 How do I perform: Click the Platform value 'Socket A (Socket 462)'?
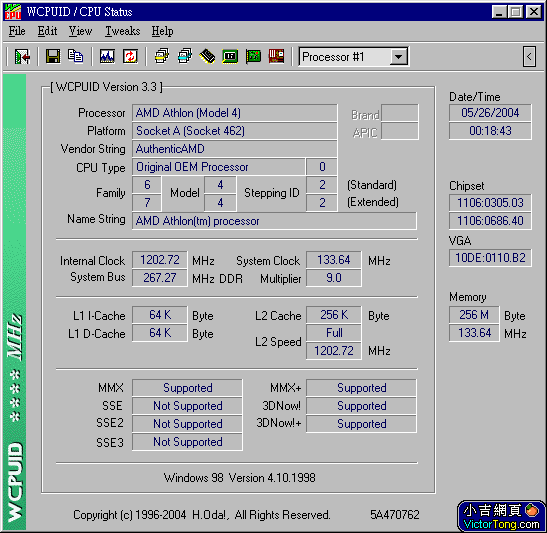tap(234, 131)
